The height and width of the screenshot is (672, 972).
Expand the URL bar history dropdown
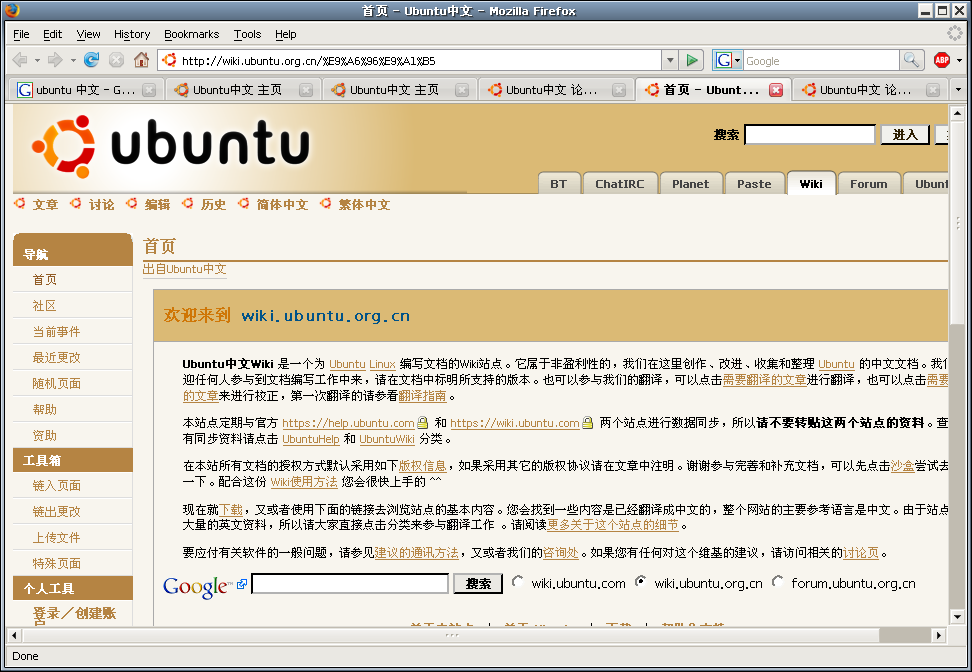coord(669,60)
